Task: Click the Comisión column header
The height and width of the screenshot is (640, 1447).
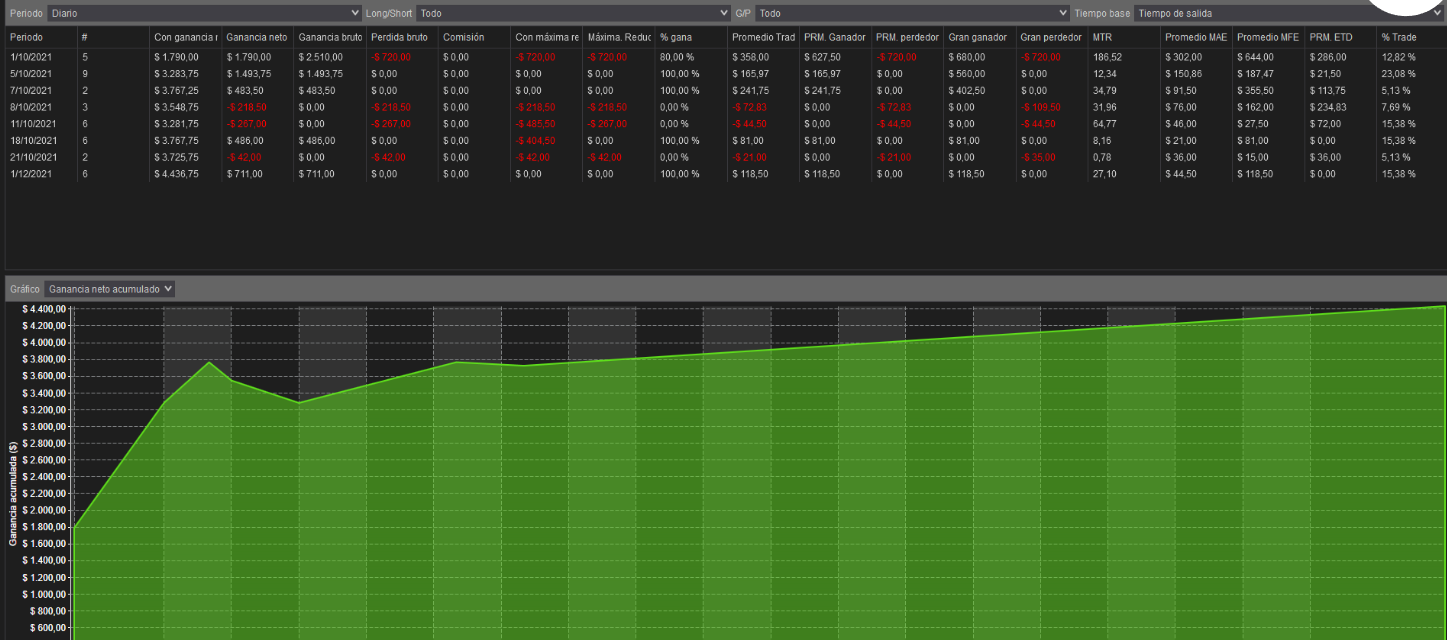Action: pos(464,37)
